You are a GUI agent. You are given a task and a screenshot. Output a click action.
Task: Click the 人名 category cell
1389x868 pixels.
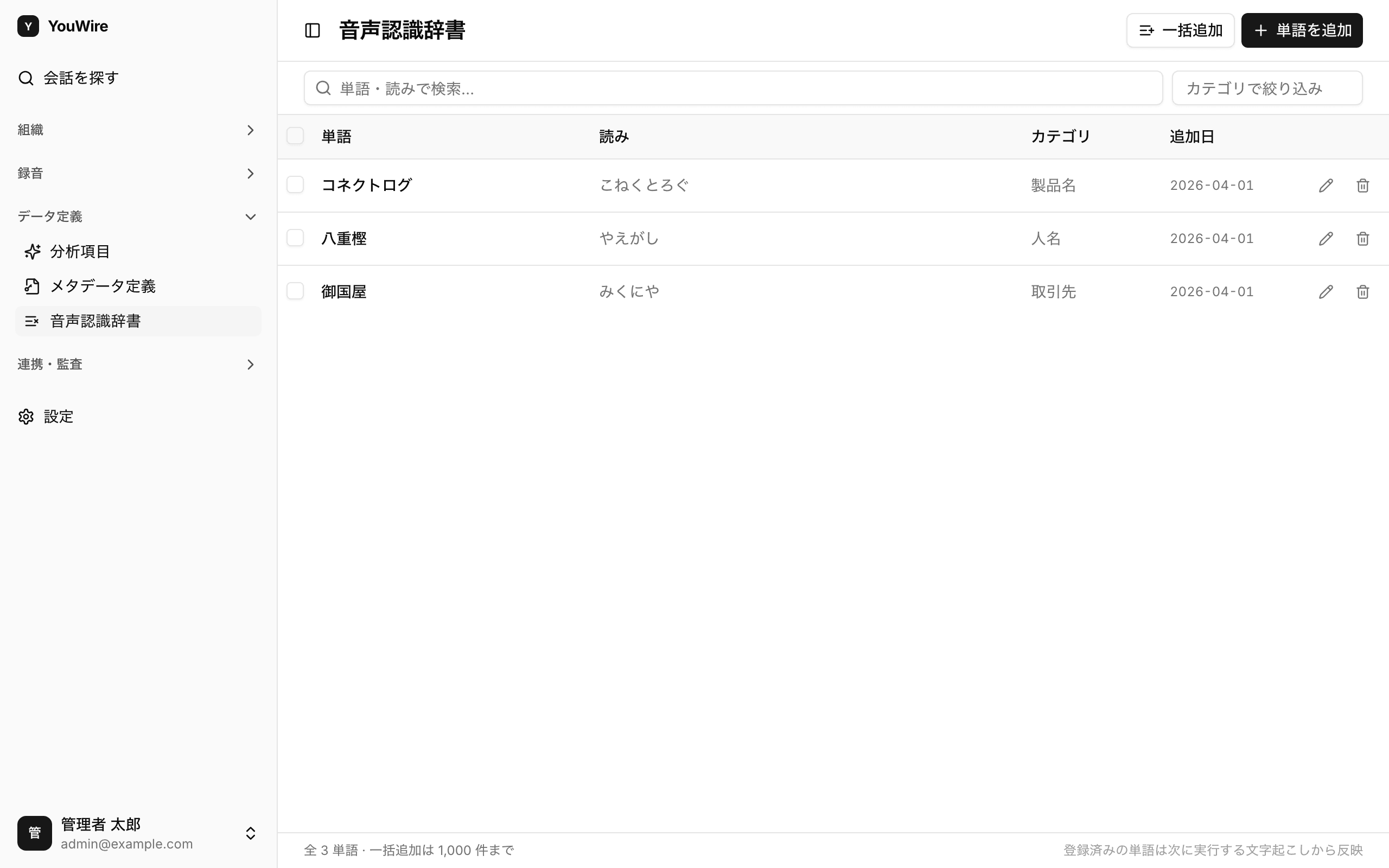click(x=1046, y=238)
